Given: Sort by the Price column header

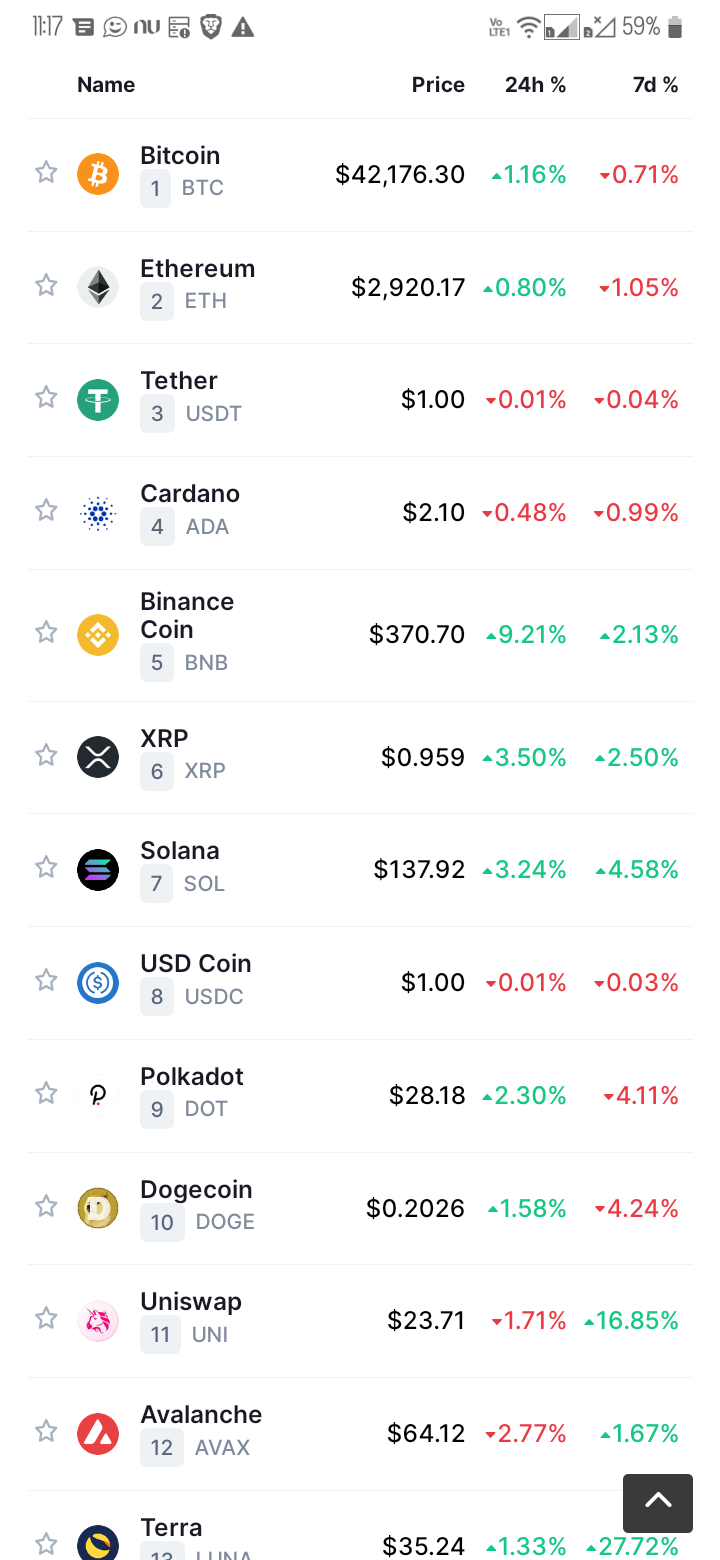Looking at the screenshot, I should (438, 85).
